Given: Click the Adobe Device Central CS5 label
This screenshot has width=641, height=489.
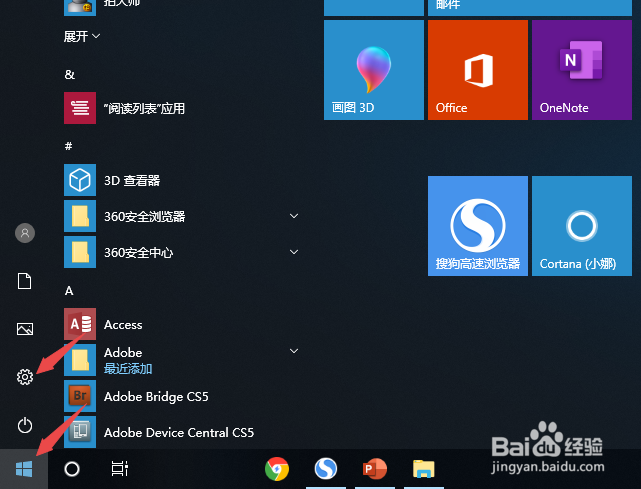Looking at the screenshot, I should pyautogui.click(x=179, y=433).
